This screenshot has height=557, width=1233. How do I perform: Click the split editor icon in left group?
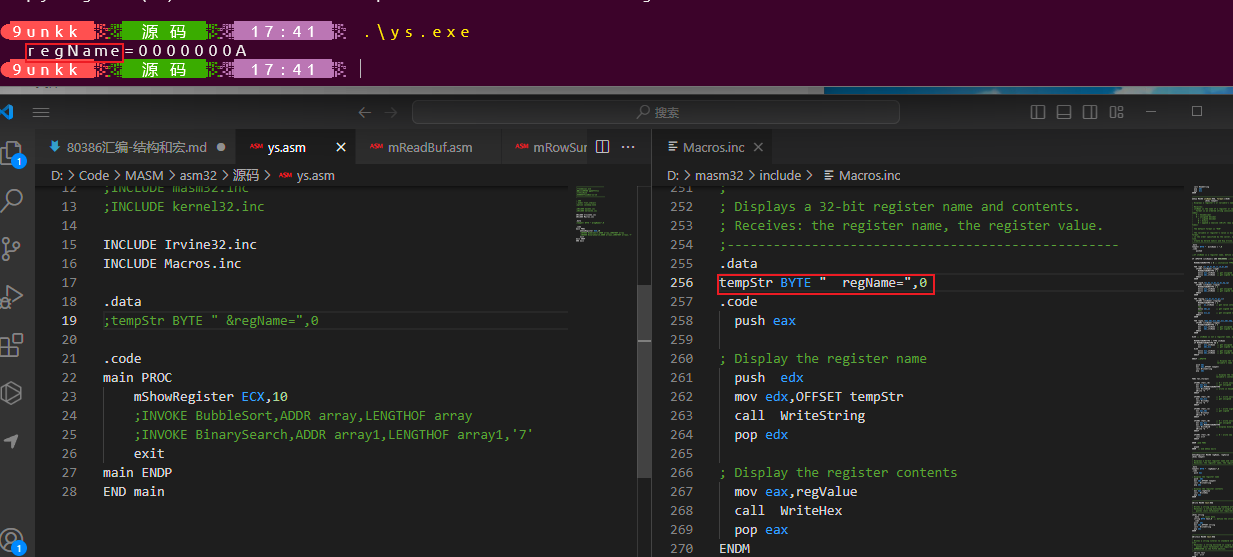coord(602,147)
